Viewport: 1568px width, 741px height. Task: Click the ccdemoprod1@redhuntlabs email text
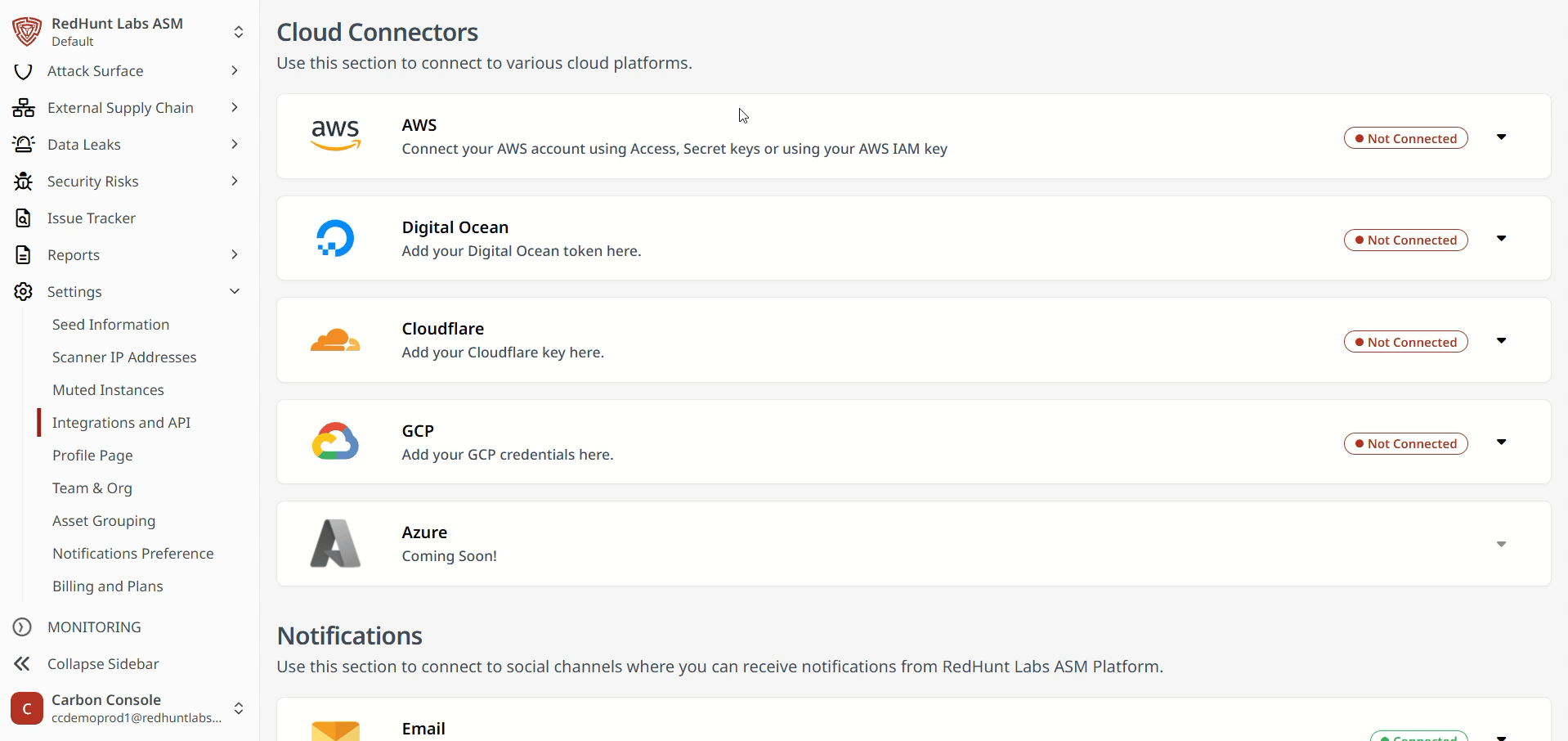click(137, 718)
